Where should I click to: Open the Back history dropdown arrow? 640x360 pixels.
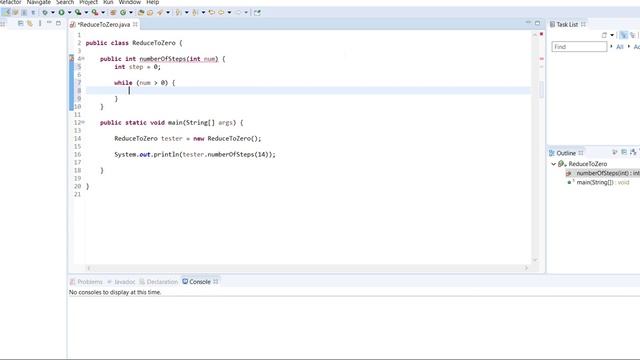(229, 12)
